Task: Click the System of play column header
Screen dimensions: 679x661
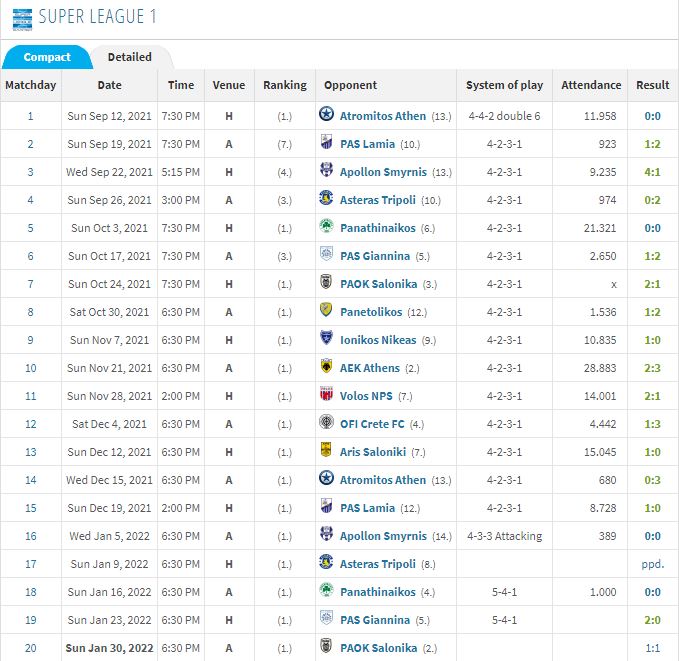Action: point(504,85)
